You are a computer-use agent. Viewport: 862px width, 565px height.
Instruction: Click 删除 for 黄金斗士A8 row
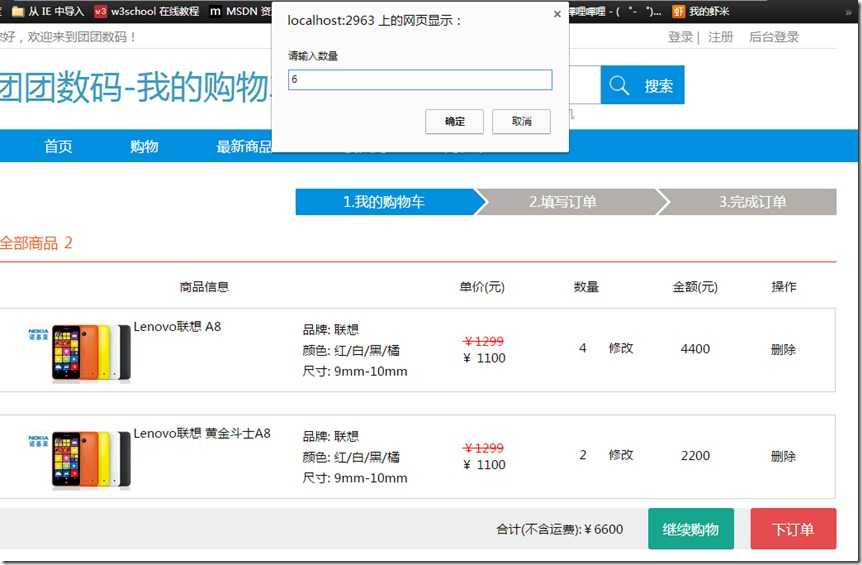pos(783,456)
